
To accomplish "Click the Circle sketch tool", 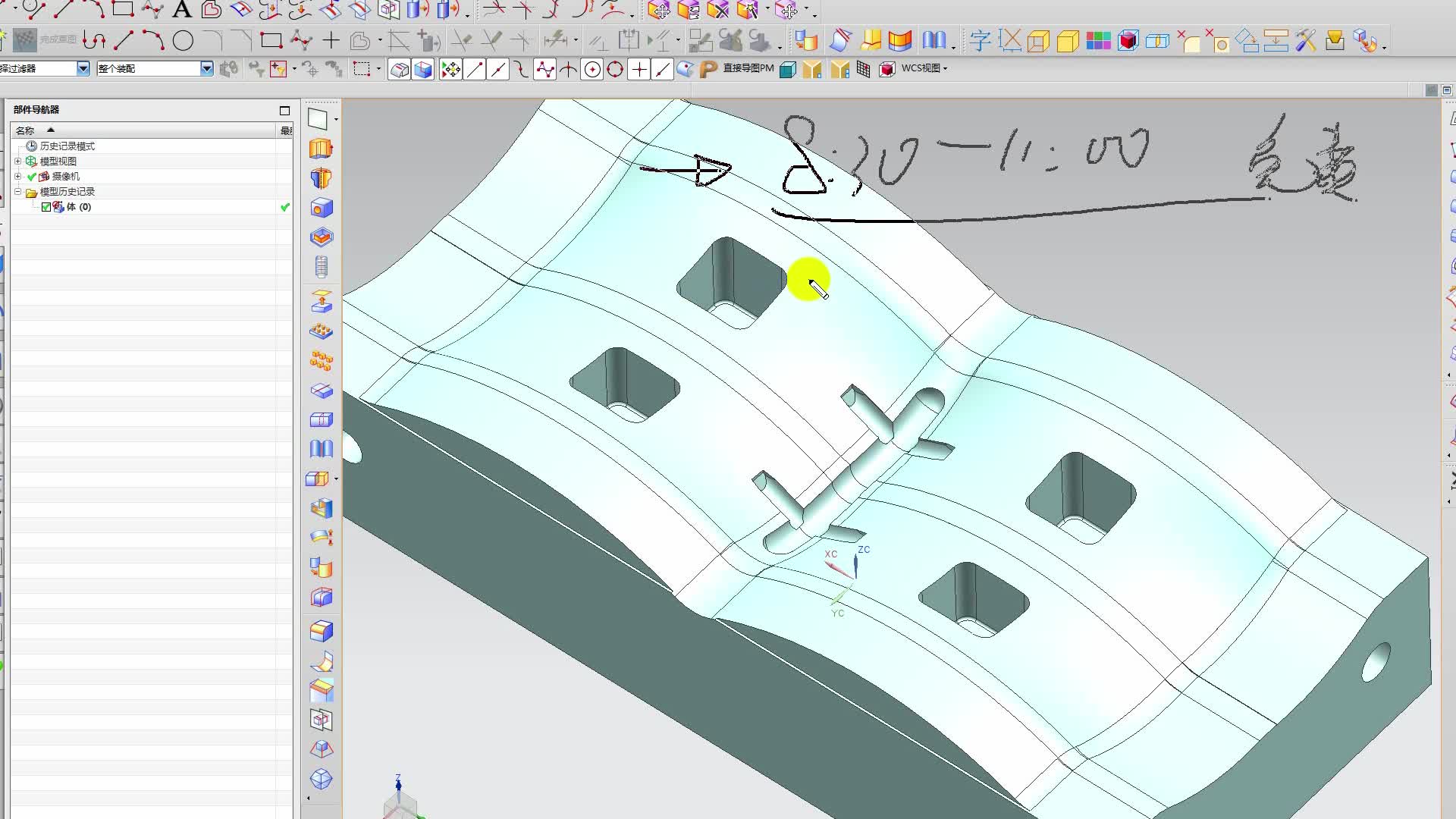I will pos(183,41).
